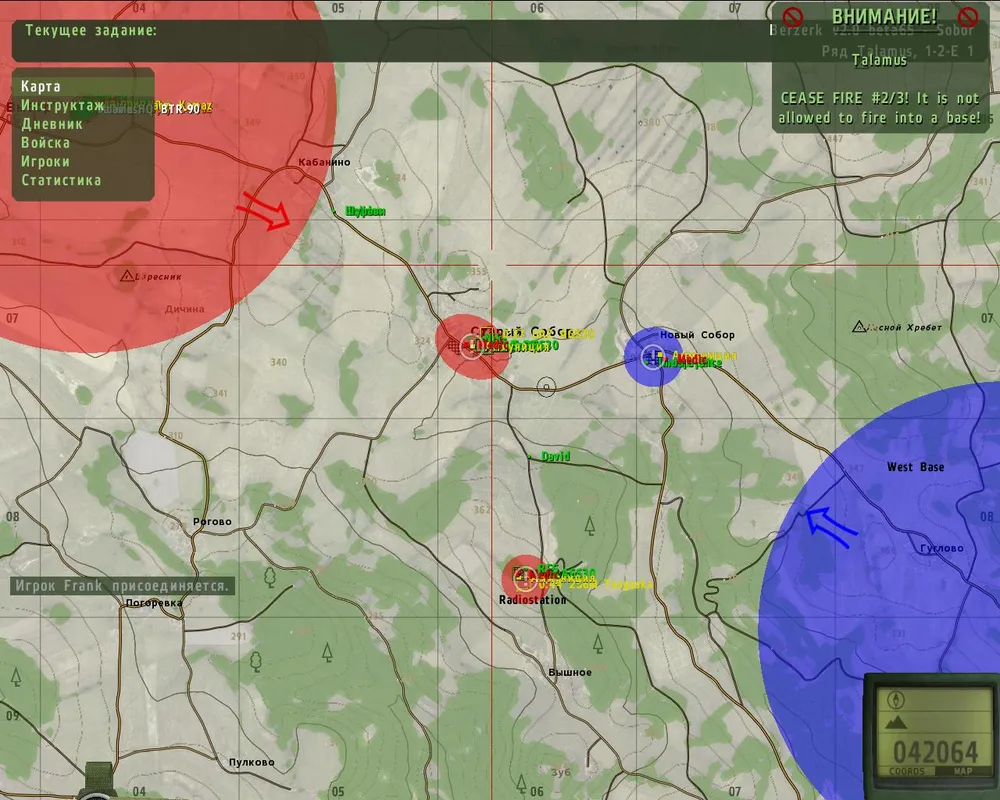The width and height of the screenshot is (1000, 800).
Task: Click the CEASE FIRE #2/3 warning message
Action: 880,108
